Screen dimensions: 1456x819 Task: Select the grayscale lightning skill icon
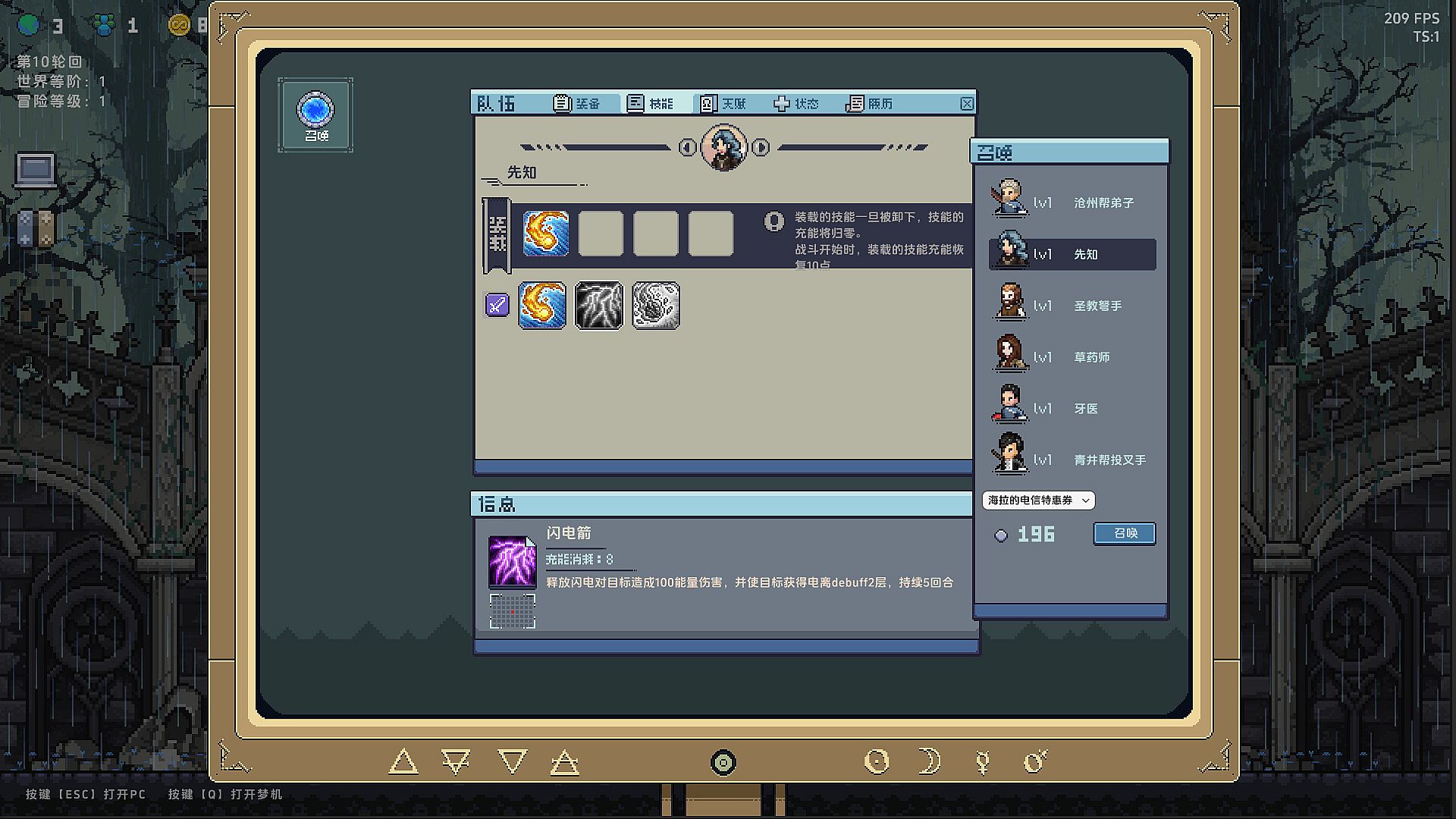(x=598, y=306)
